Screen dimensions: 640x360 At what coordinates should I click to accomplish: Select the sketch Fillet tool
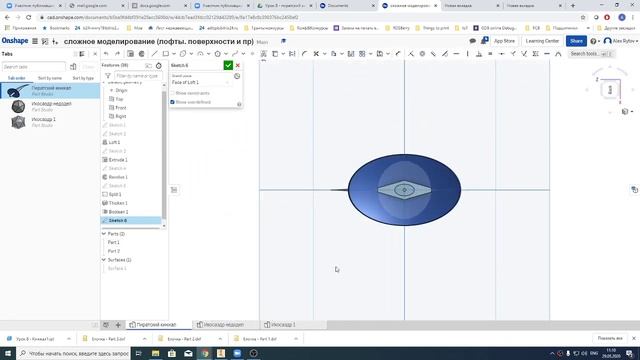[x=304, y=54]
